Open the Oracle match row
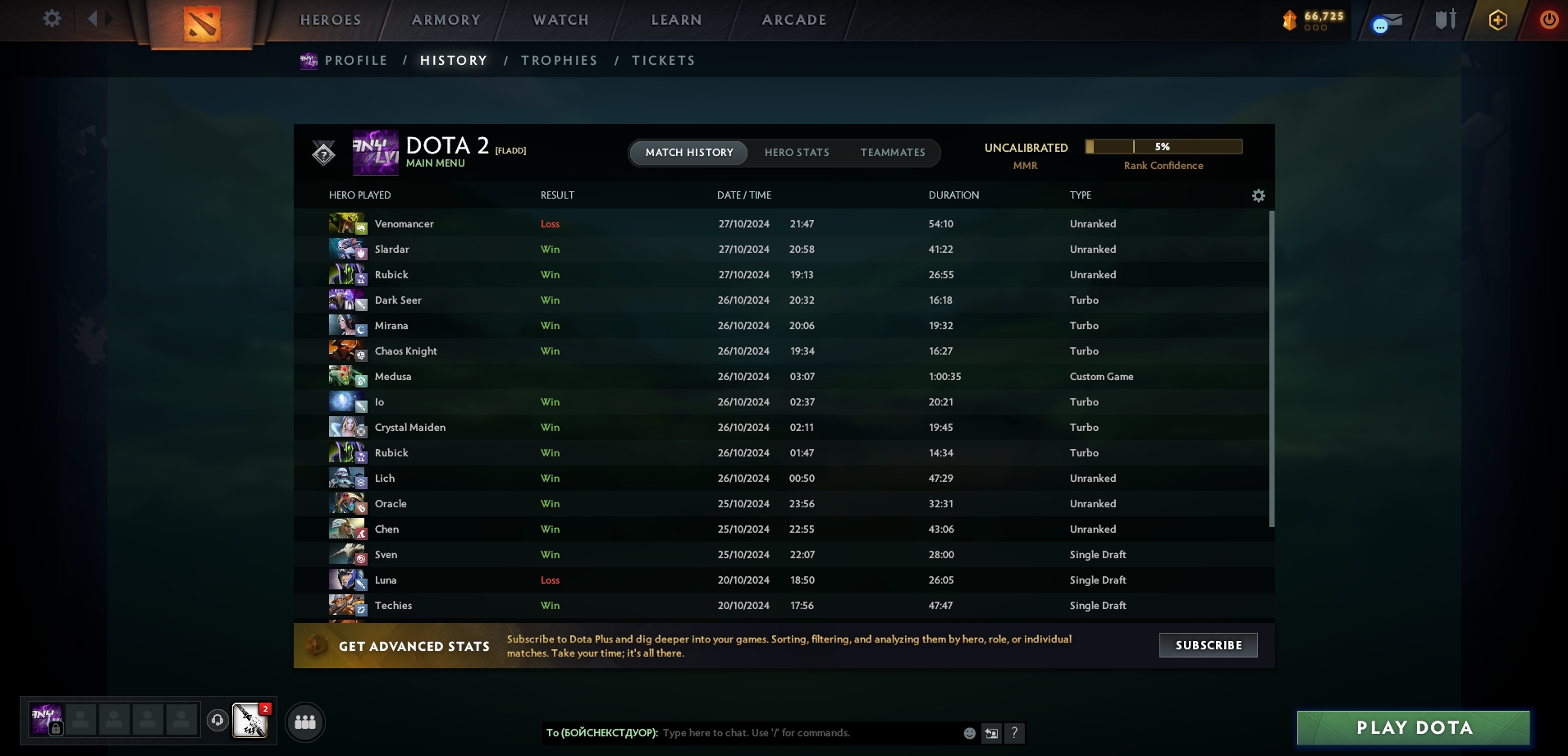The height and width of the screenshot is (756, 1568). pos(781,504)
